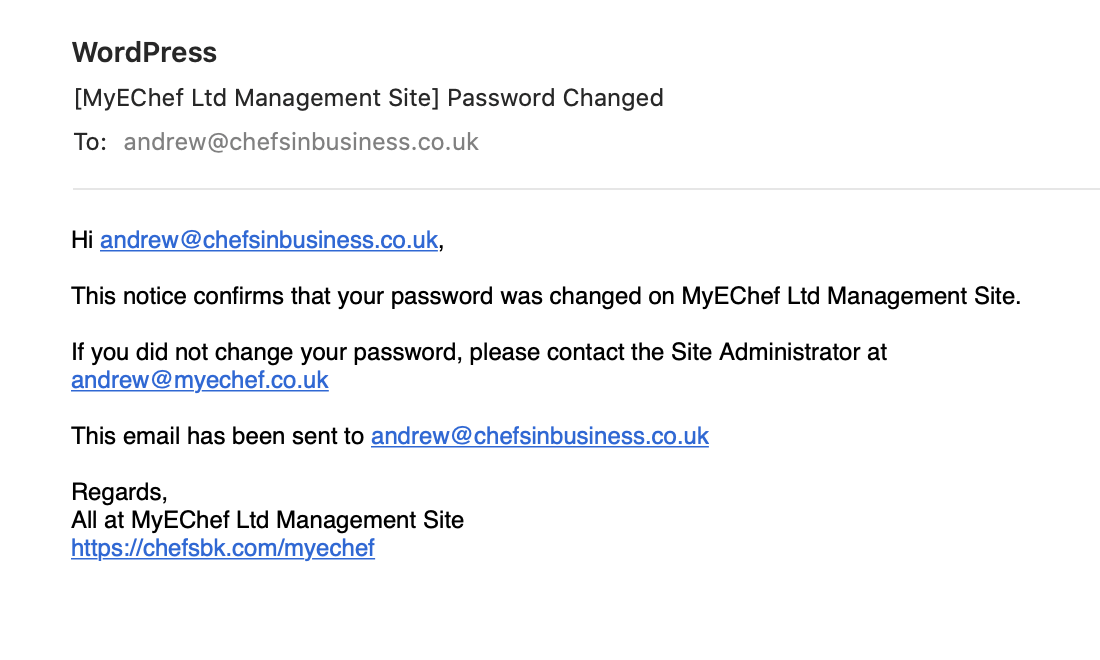
Task: Open the email link after "Hi"
Action: tap(269, 240)
